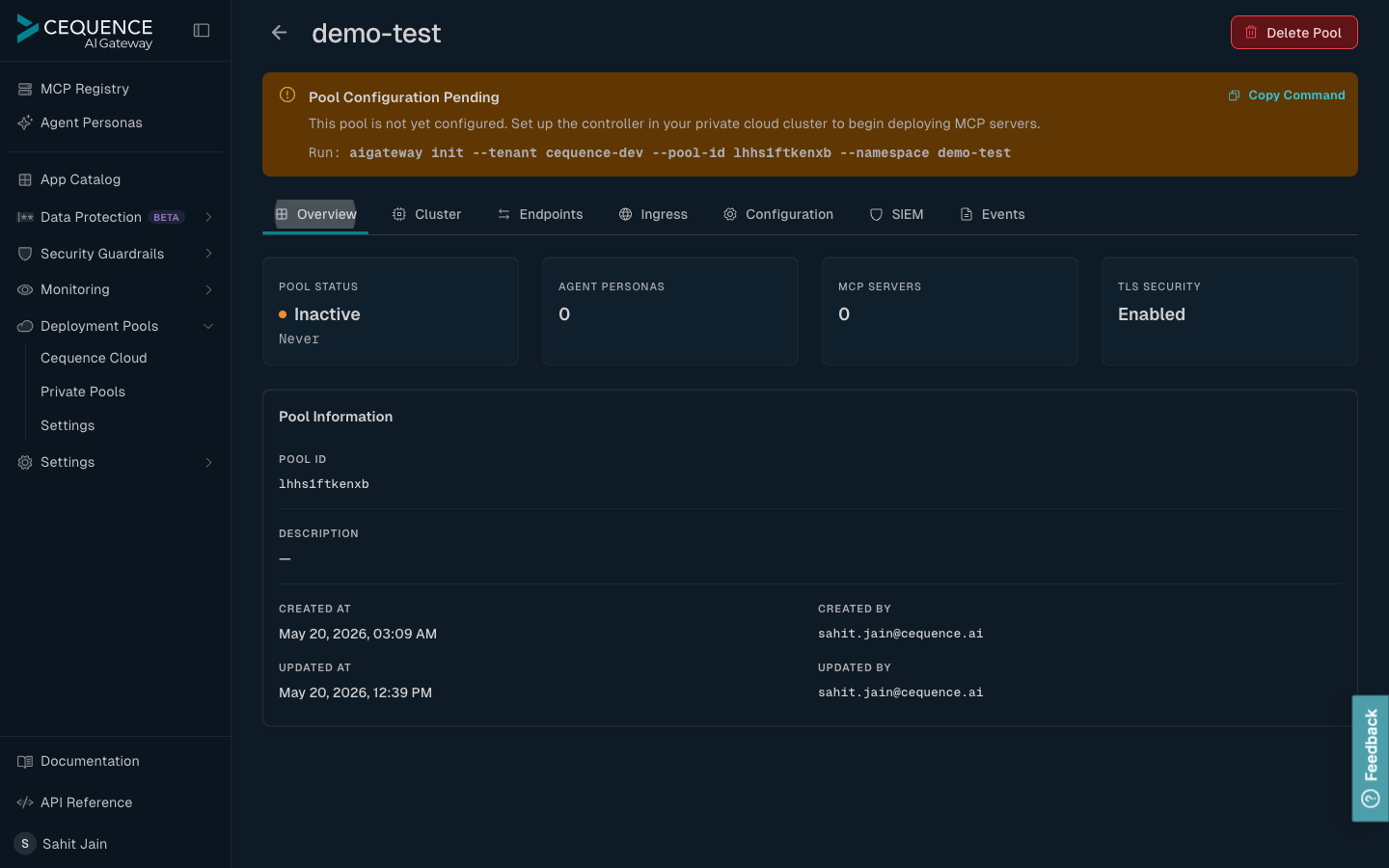Open the Feedback side button
The width and height of the screenshot is (1389, 868).
pos(1370,758)
